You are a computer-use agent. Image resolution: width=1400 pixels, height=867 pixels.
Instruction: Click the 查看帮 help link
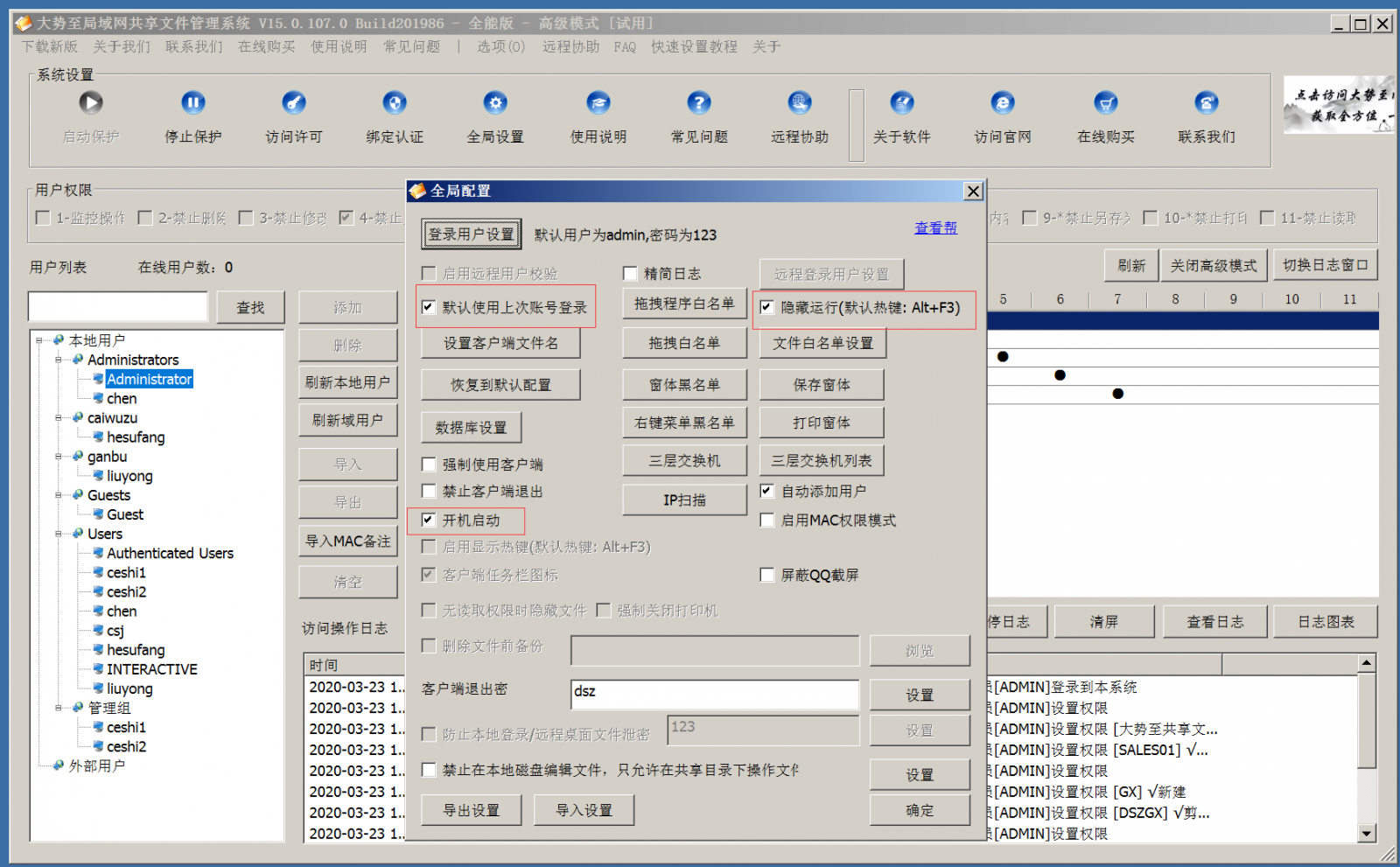(935, 227)
